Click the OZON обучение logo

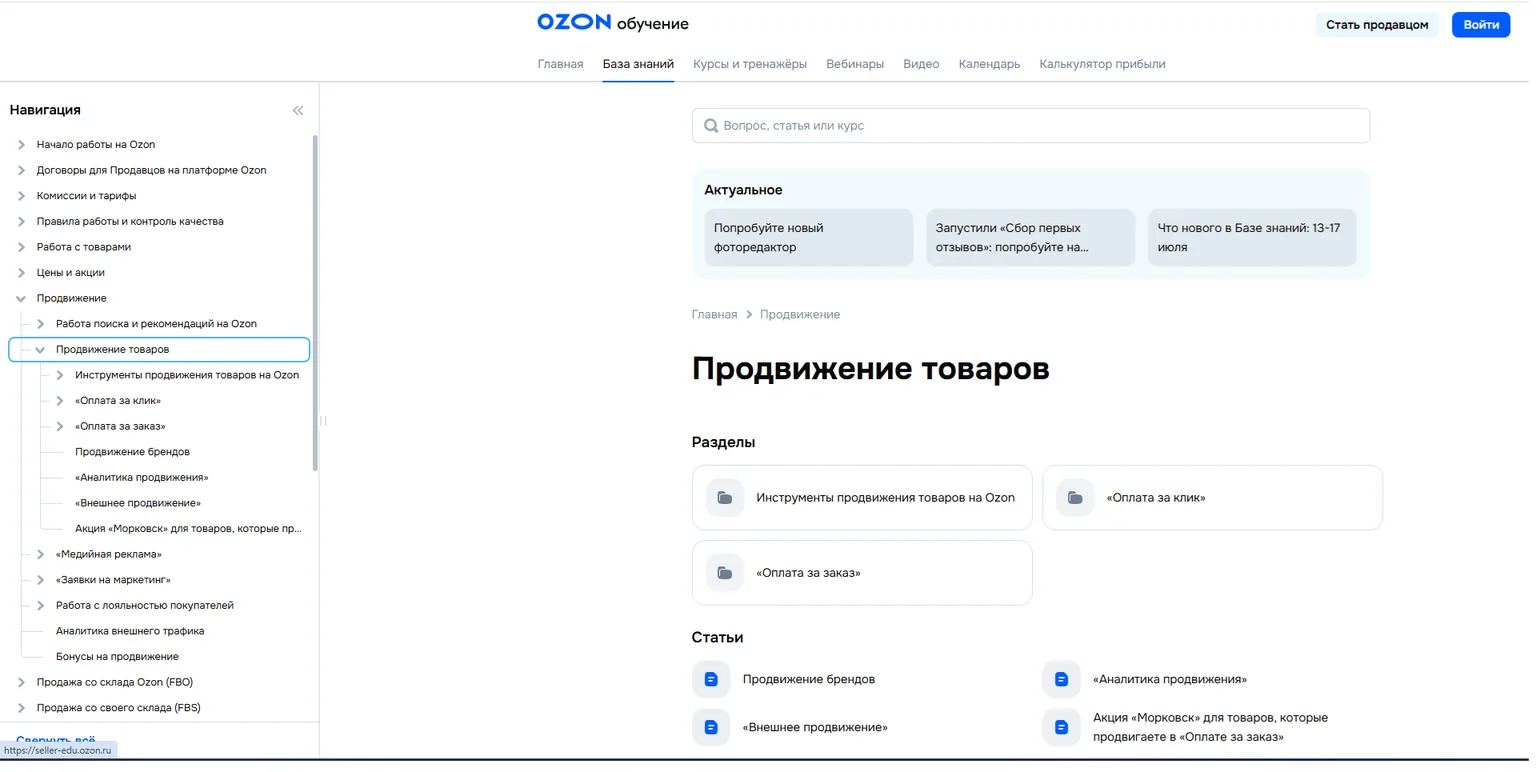613,23
